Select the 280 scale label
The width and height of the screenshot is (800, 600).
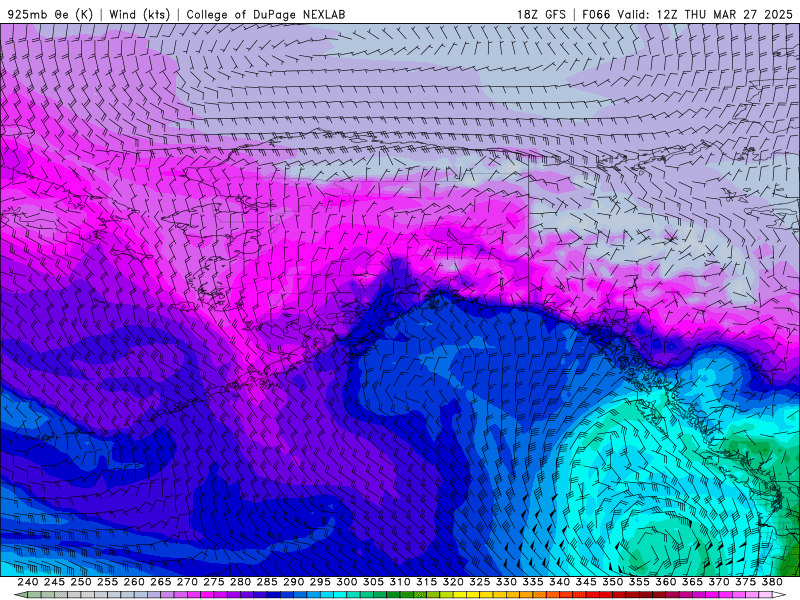pyautogui.click(x=240, y=582)
